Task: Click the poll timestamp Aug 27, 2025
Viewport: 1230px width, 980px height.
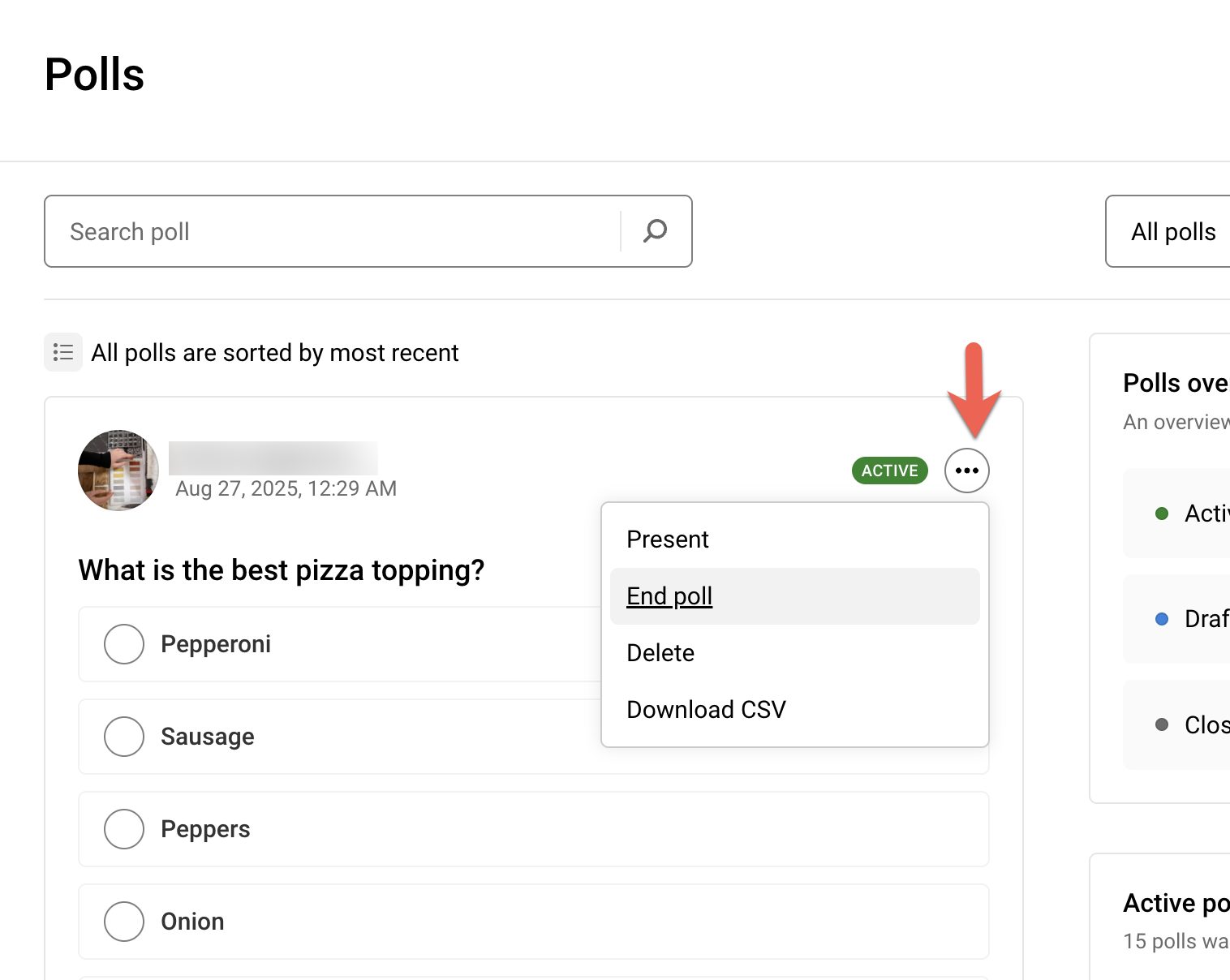Action: (286, 488)
